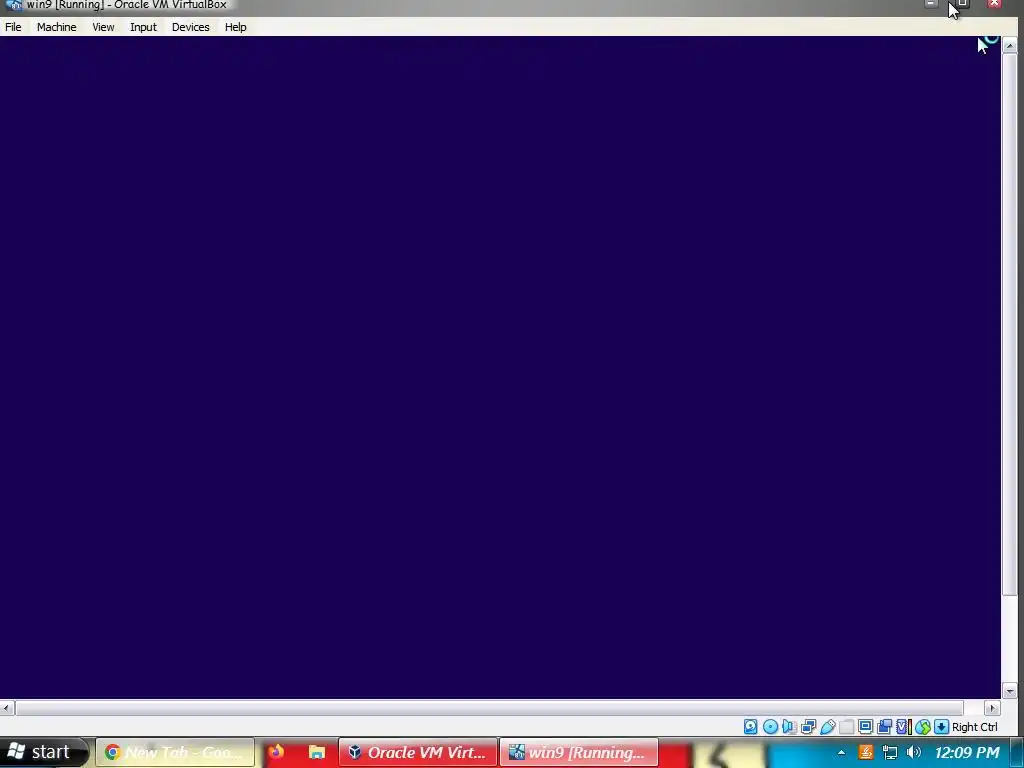Open the Machine menu

pyautogui.click(x=56, y=27)
